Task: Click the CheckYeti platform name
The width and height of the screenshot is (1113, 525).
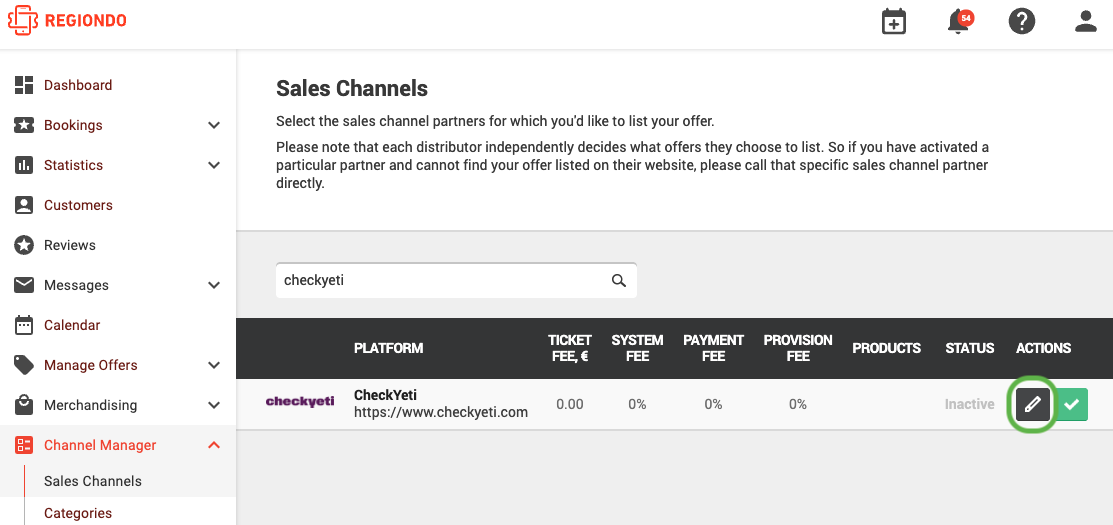Action: pos(385,395)
